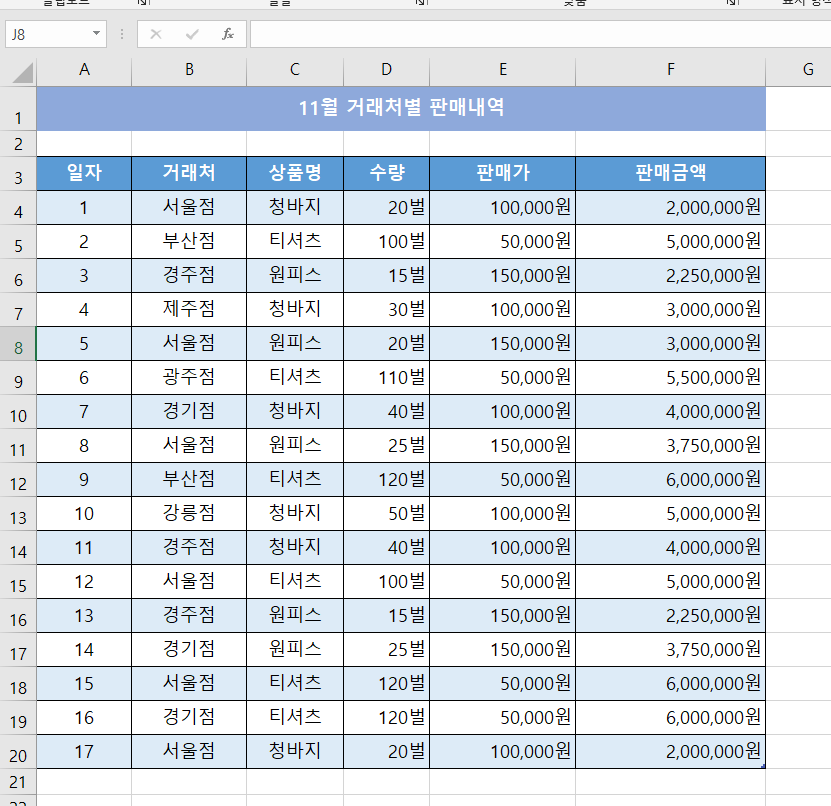831x806 pixels.
Task: Click title cell '11월 거래처별 판매내역'
Action: pos(401,109)
